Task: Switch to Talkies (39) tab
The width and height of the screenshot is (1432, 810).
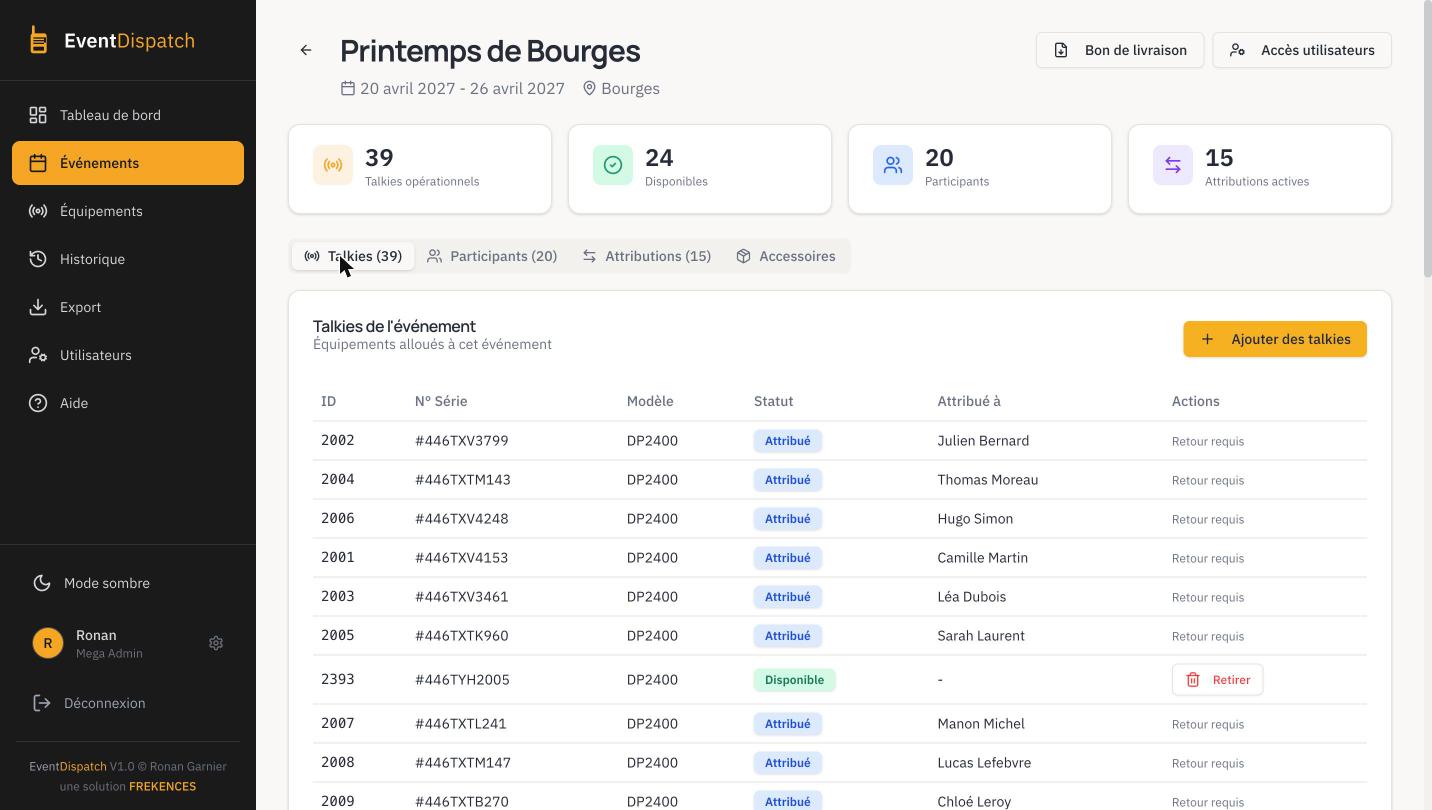Action: click(353, 256)
